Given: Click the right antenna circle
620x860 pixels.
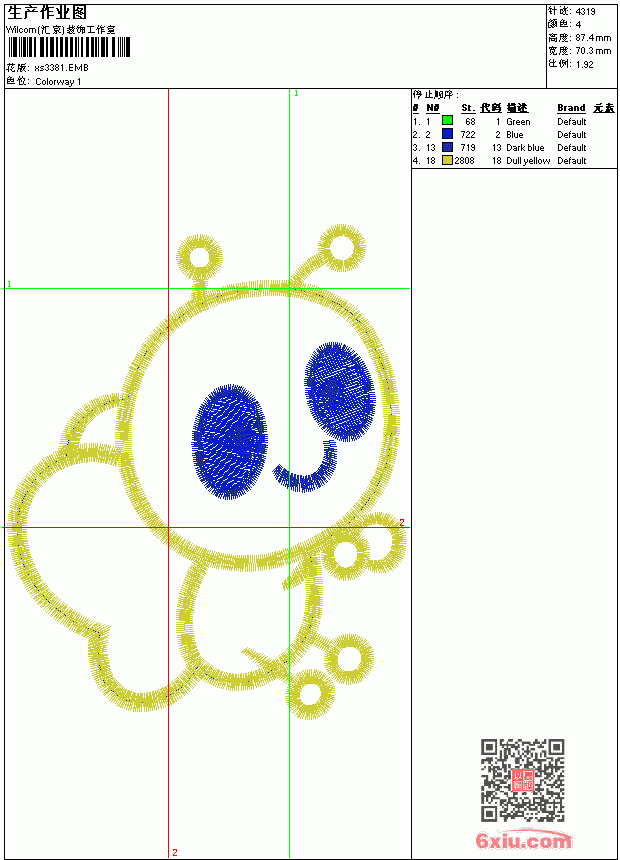Looking at the screenshot, I should pos(342,247).
